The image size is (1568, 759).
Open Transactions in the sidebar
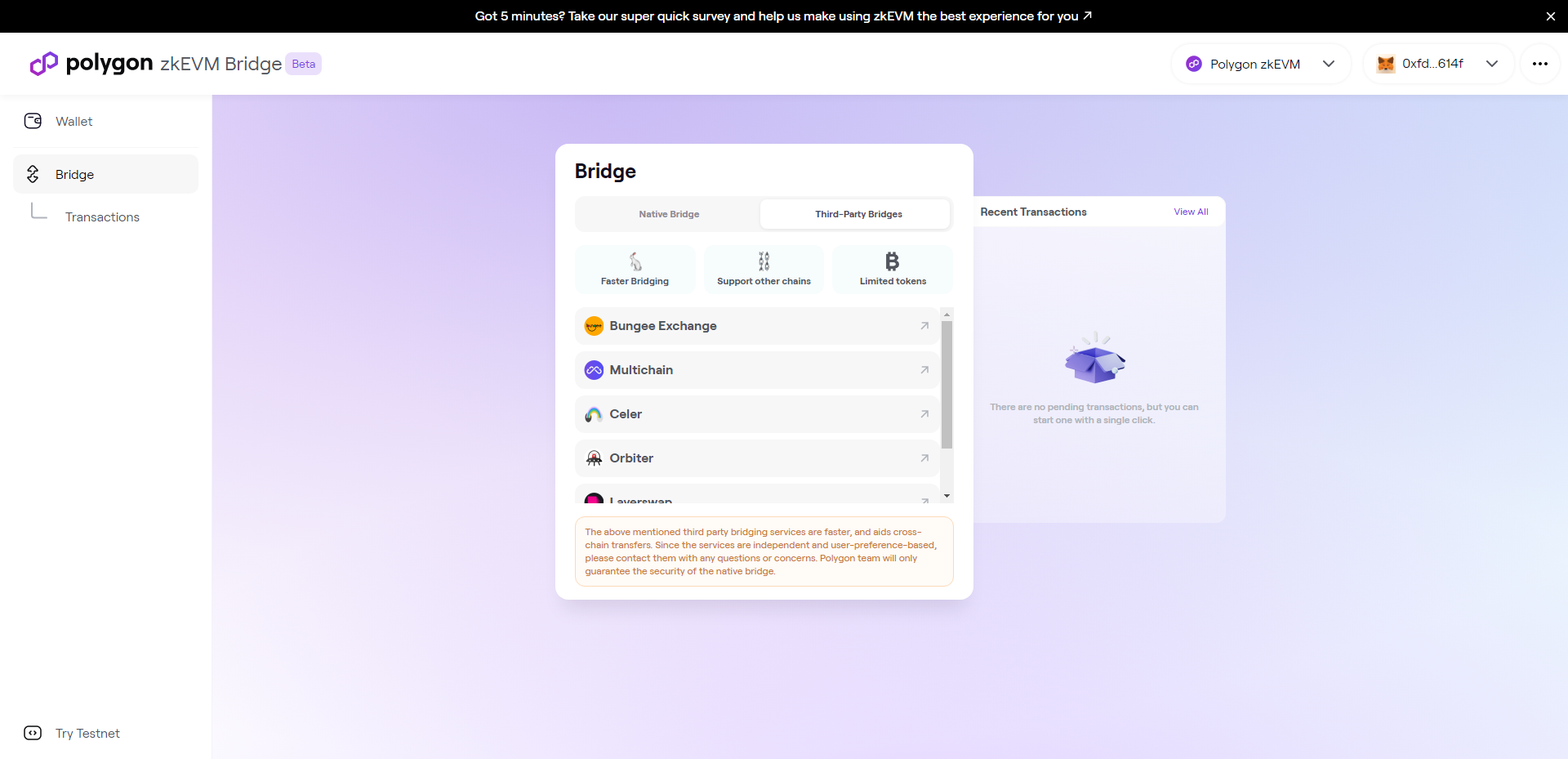point(102,217)
